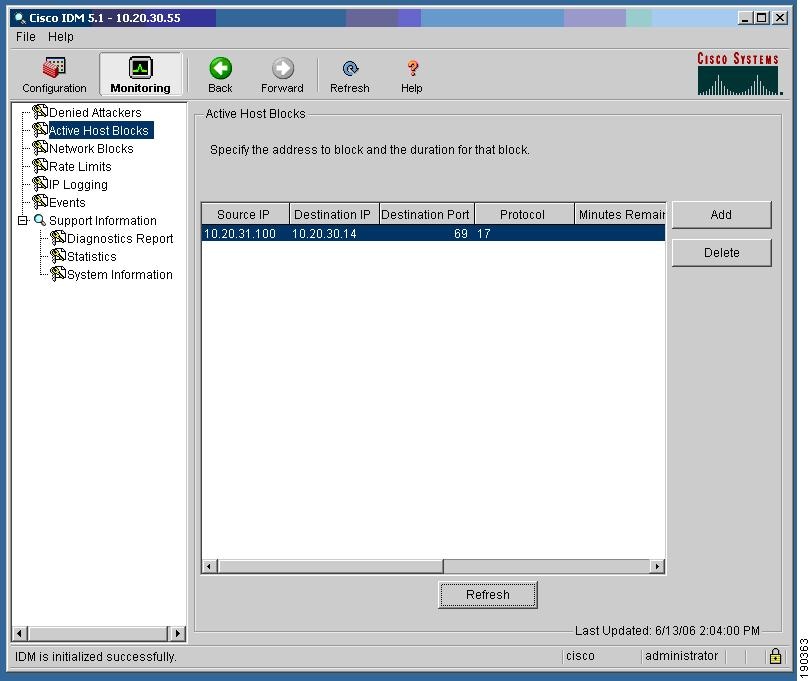Collapse the Support Information tree node
This screenshot has height=681, width=811.
[22, 221]
